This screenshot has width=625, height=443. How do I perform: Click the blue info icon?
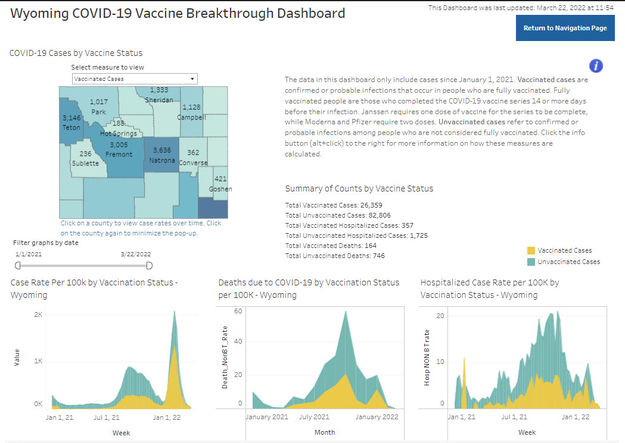click(596, 66)
